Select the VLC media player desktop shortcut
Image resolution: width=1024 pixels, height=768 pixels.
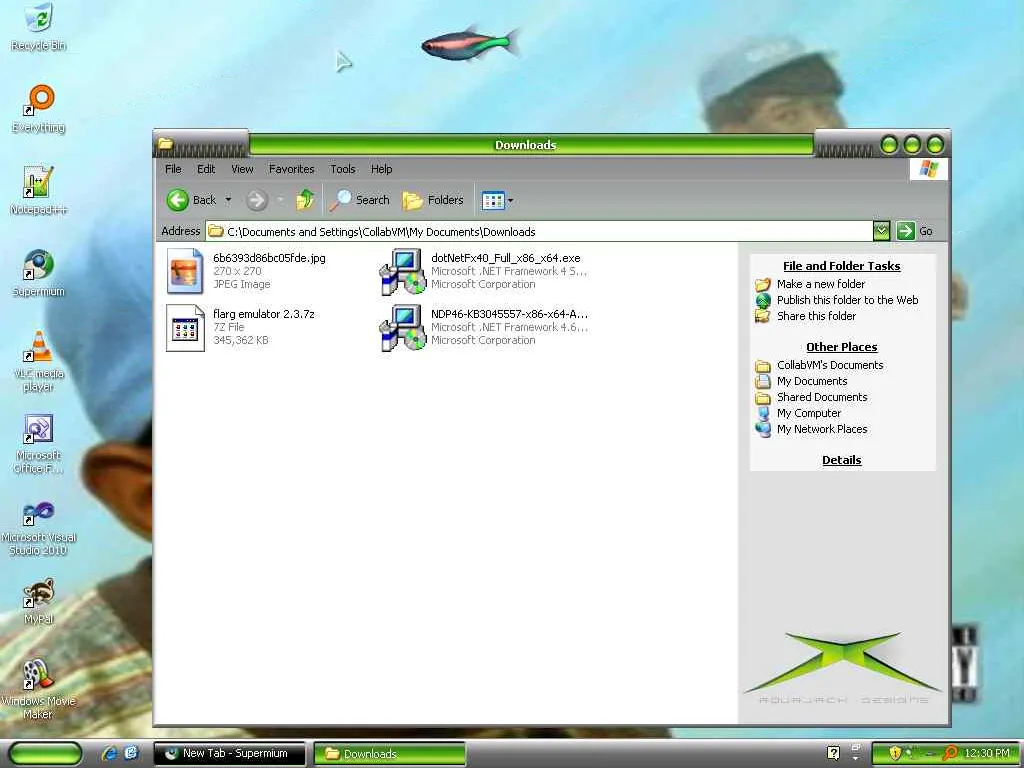tap(39, 361)
